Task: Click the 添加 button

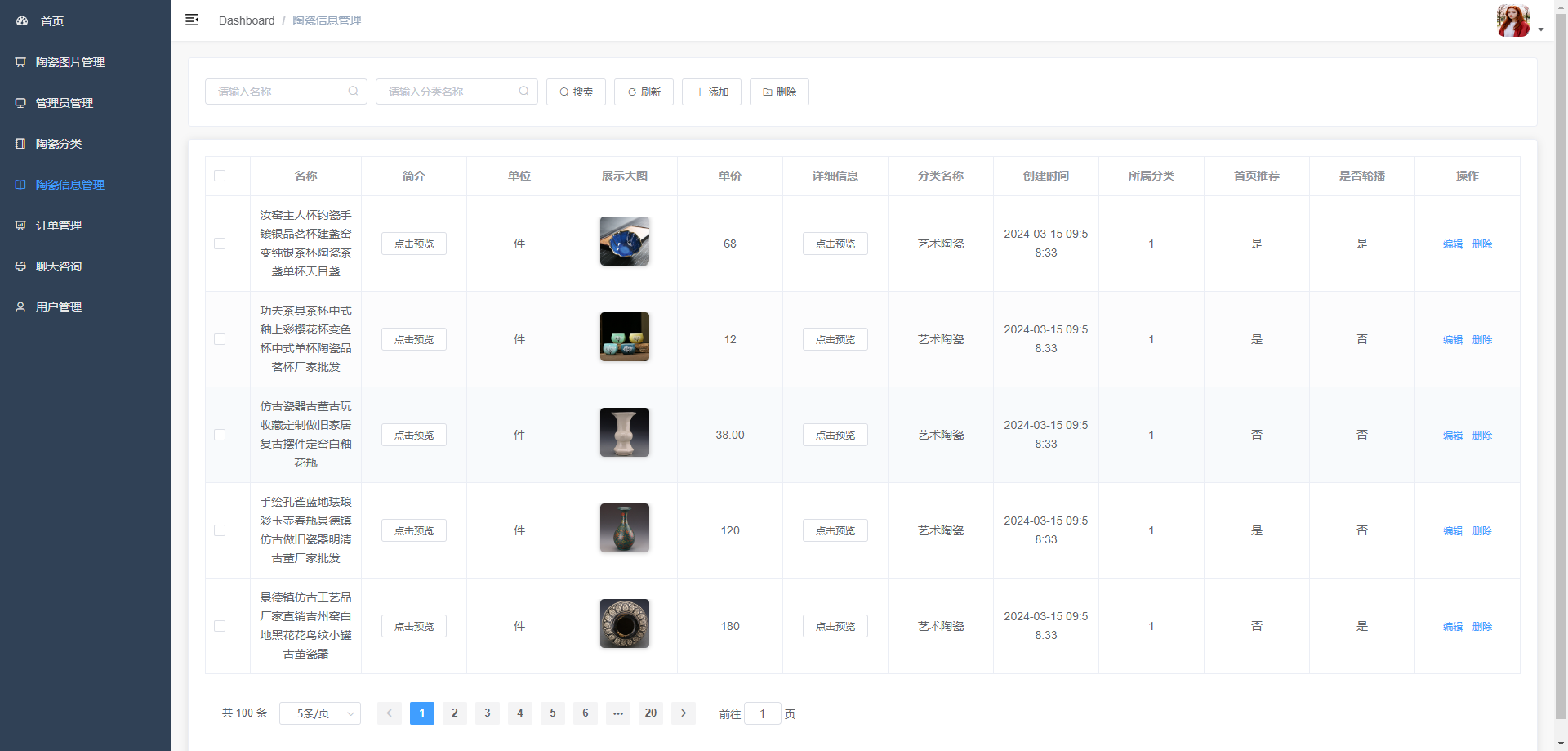Action: tap(711, 92)
